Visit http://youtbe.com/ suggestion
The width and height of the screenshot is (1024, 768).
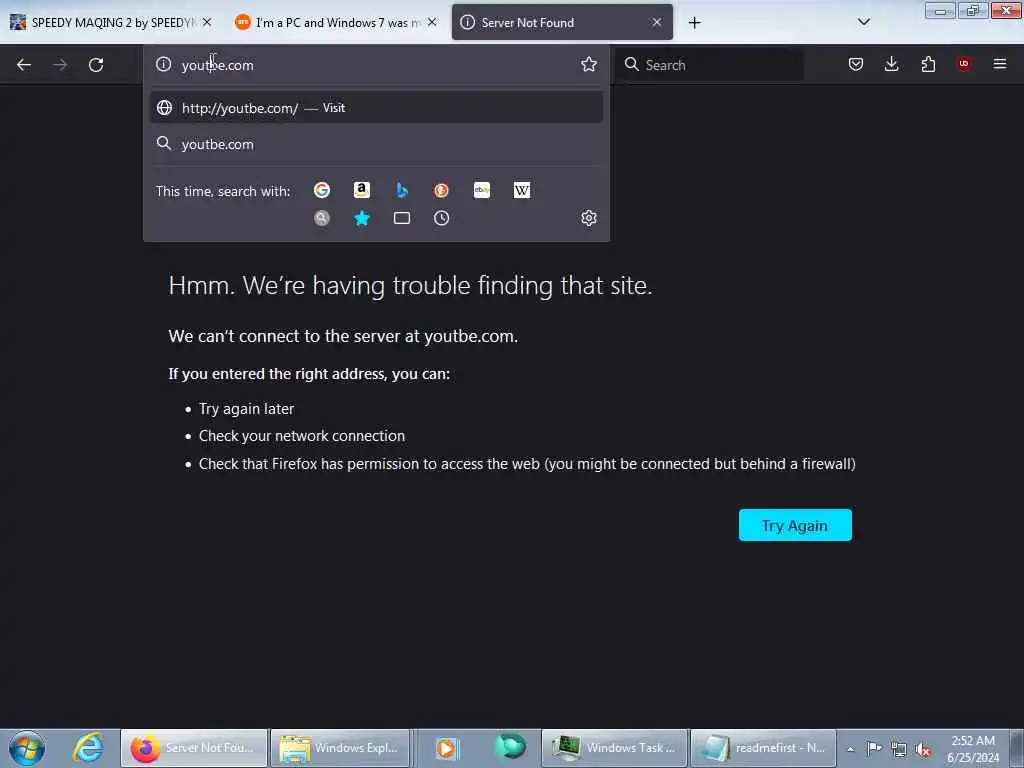coord(376,108)
